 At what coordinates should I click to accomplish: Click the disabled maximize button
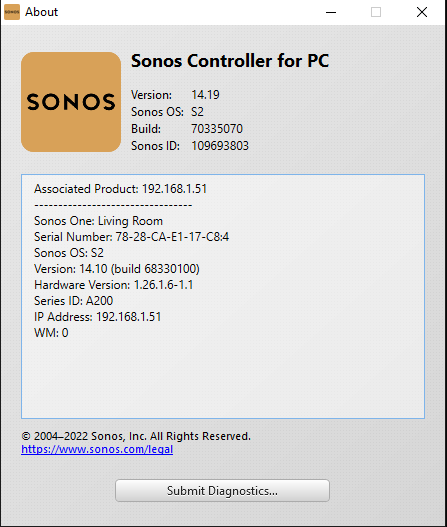(376, 12)
